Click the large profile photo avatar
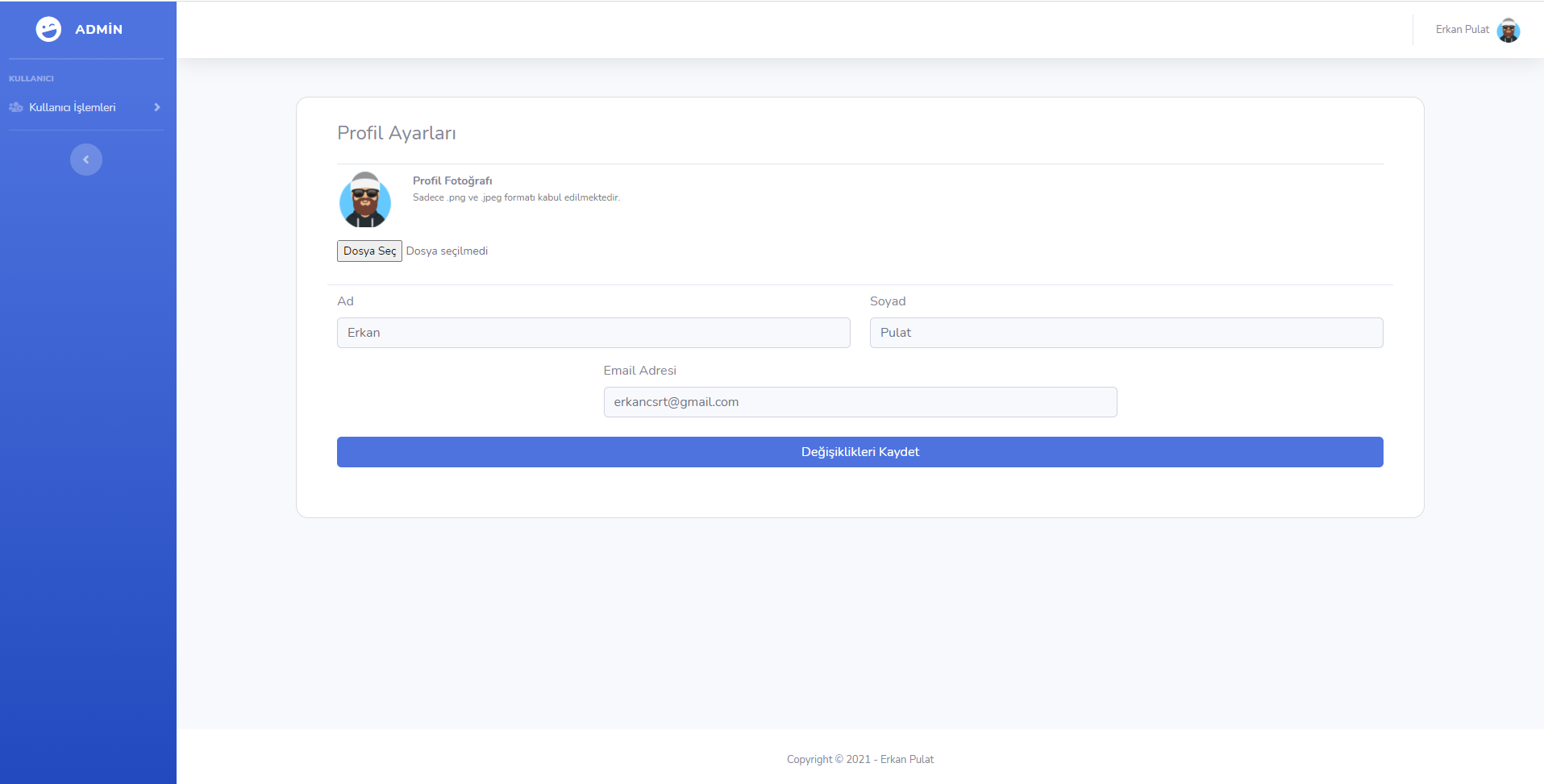This screenshot has height=784, width=1544. coord(365,199)
